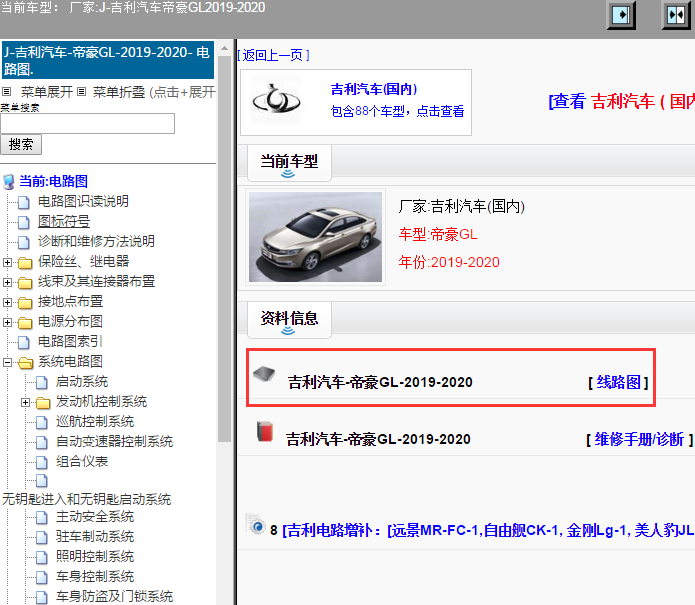Click the sidebar vertical scrollbar thumb
695x605 pixels.
tap(225, 248)
